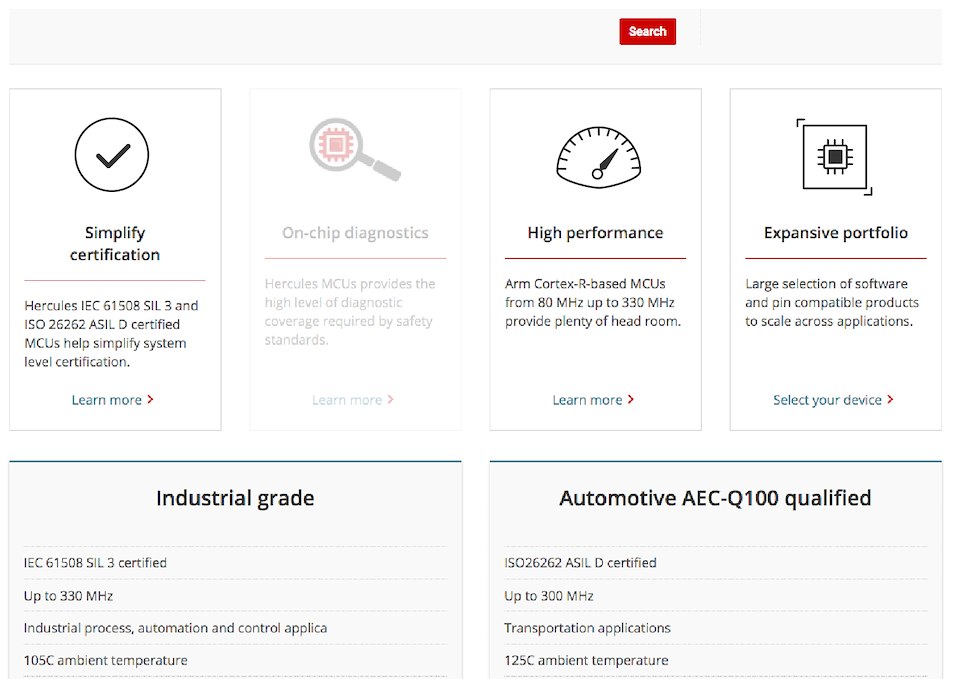The image size is (960, 692).
Task: Click the Industrial grade section heading
Action: [235, 498]
